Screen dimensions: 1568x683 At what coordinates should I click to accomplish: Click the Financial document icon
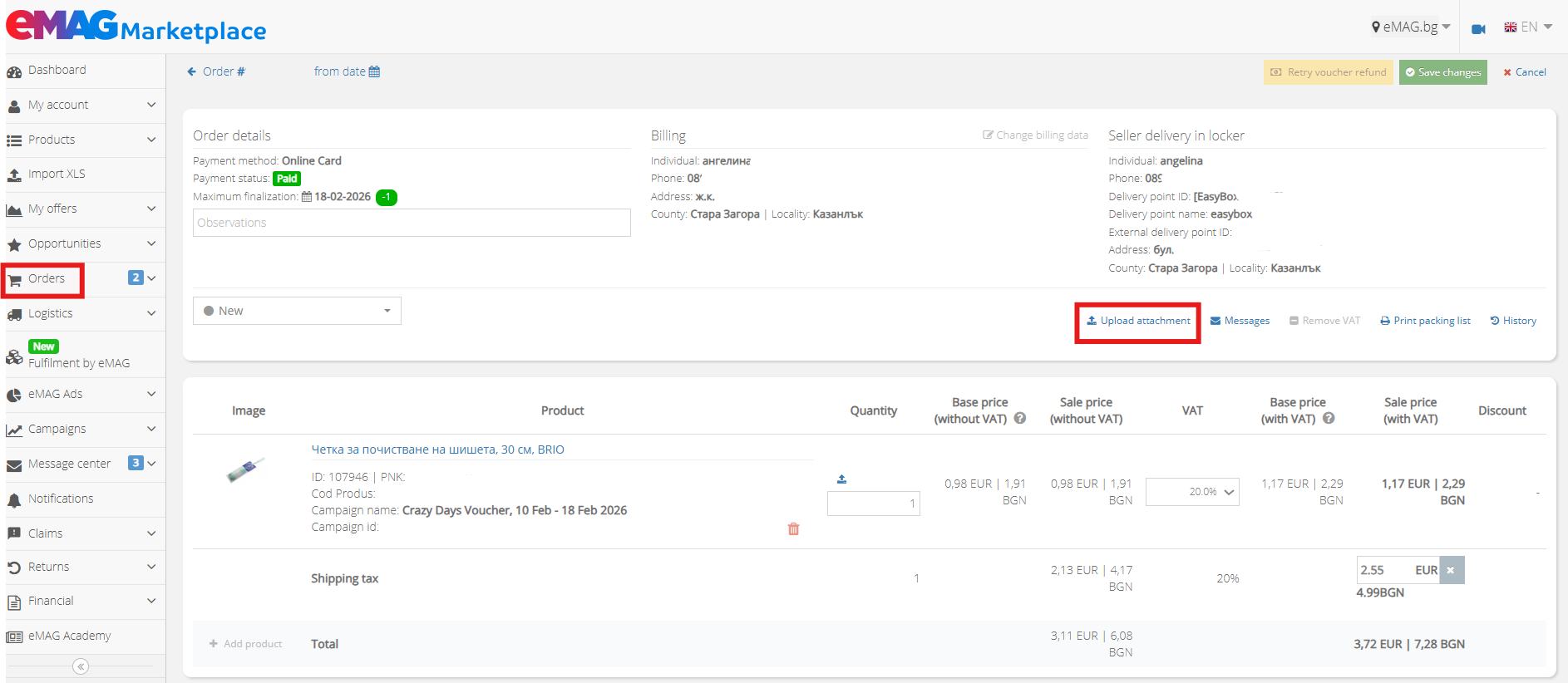click(x=14, y=602)
